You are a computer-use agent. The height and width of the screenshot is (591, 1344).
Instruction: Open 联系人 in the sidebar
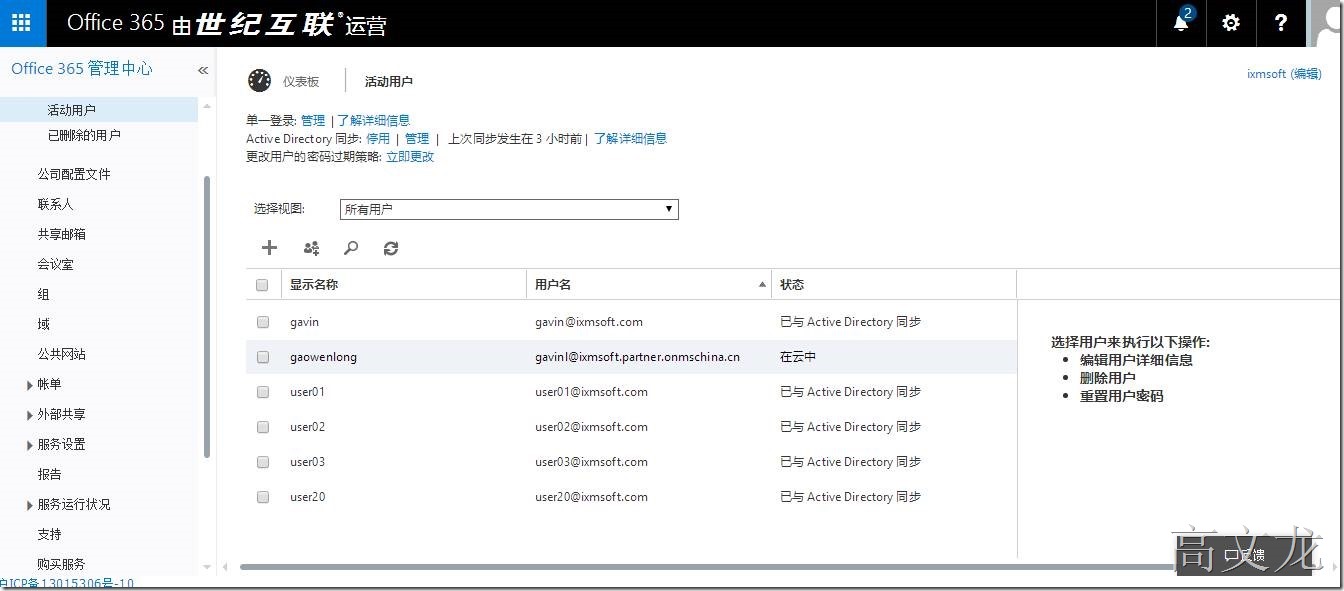point(56,204)
